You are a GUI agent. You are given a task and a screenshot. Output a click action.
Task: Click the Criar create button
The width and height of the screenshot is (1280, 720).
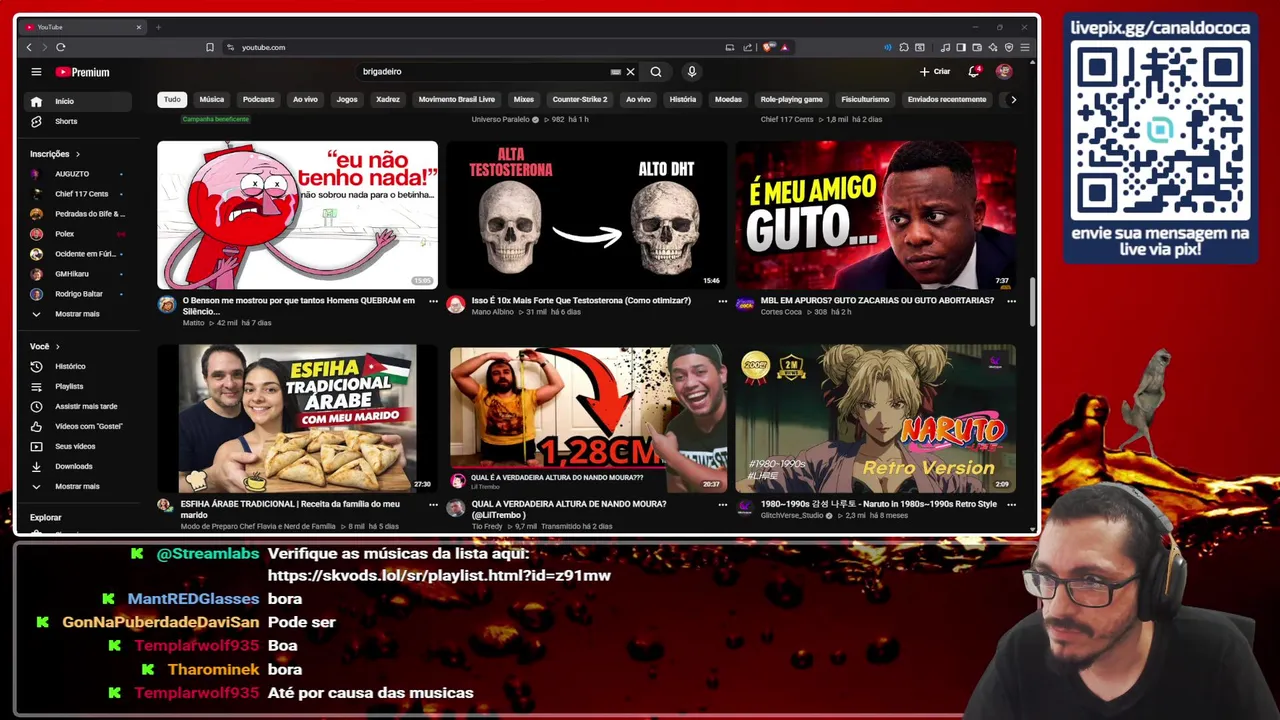[935, 72]
